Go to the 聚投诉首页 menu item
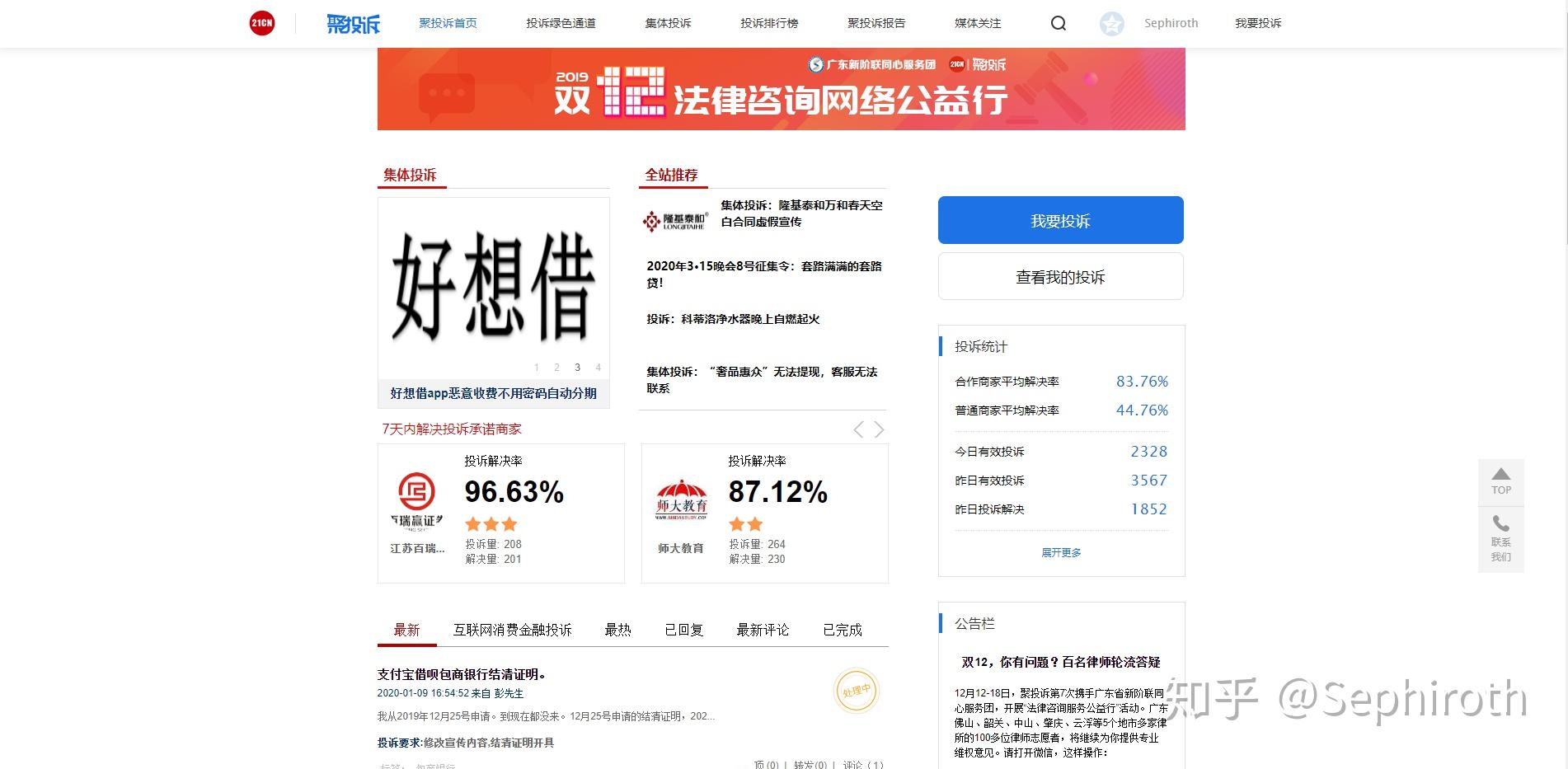This screenshot has height=769, width=1568. tap(448, 23)
